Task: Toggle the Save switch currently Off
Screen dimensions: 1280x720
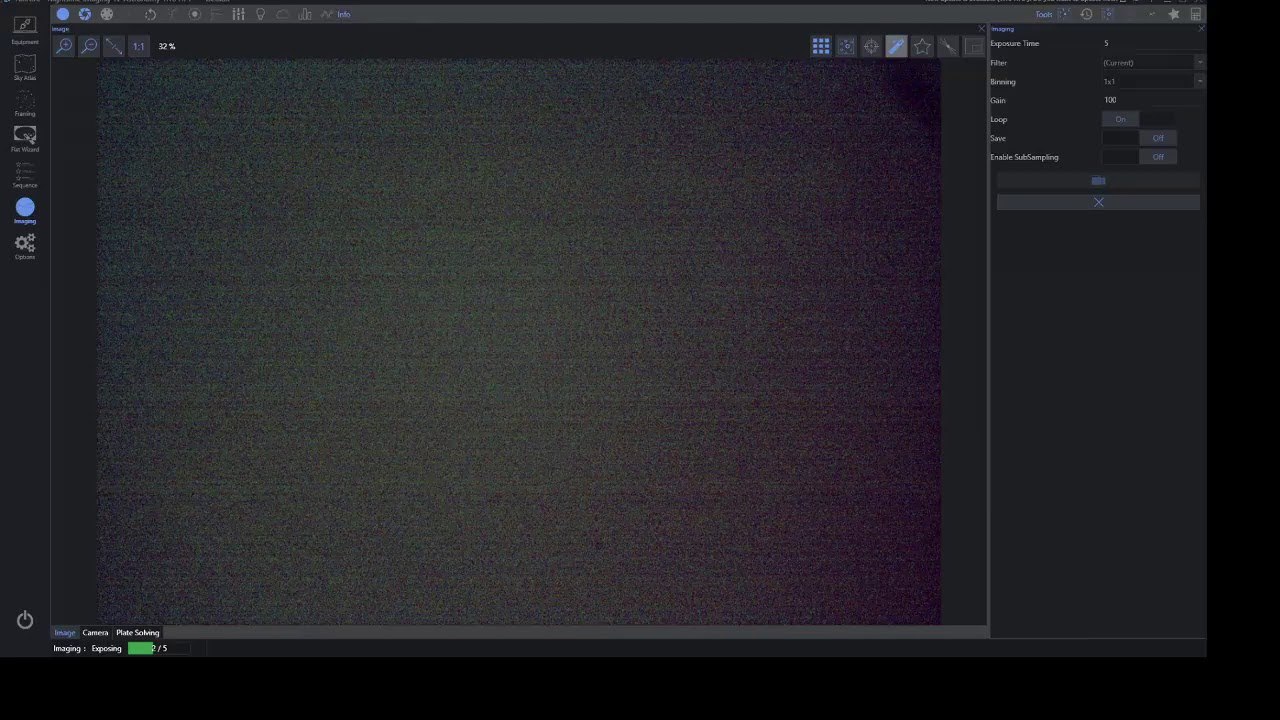Action: pos(1139,138)
